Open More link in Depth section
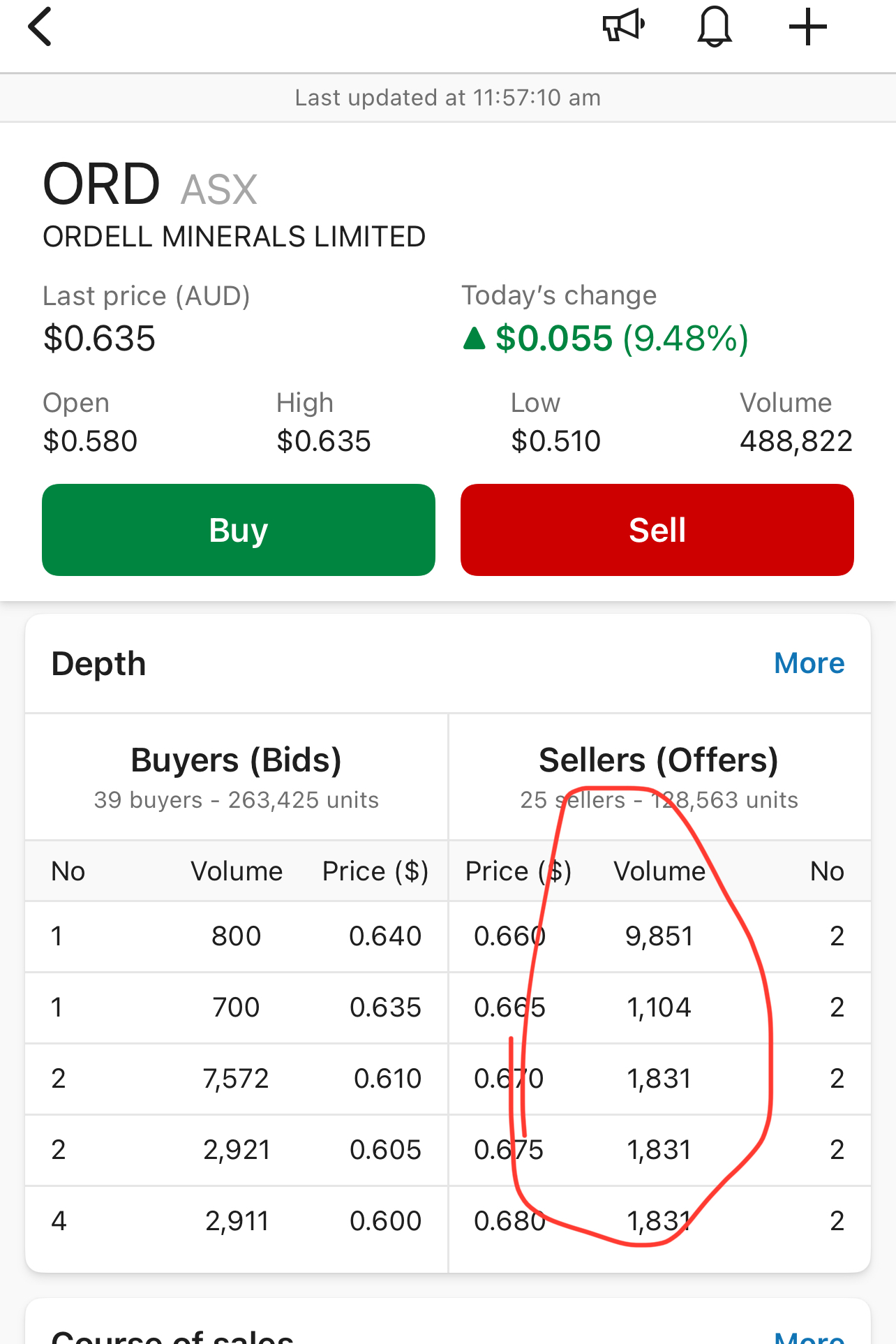Image resolution: width=896 pixels, height=1344 pixels. pyautogui.click(x=809, y=663)
